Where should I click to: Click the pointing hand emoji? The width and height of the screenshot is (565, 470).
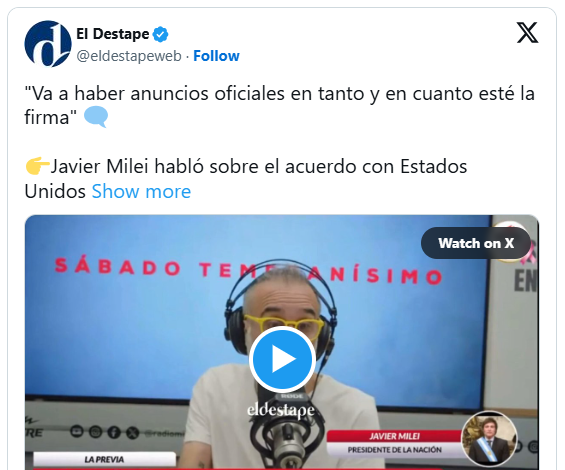pos(37,166)
